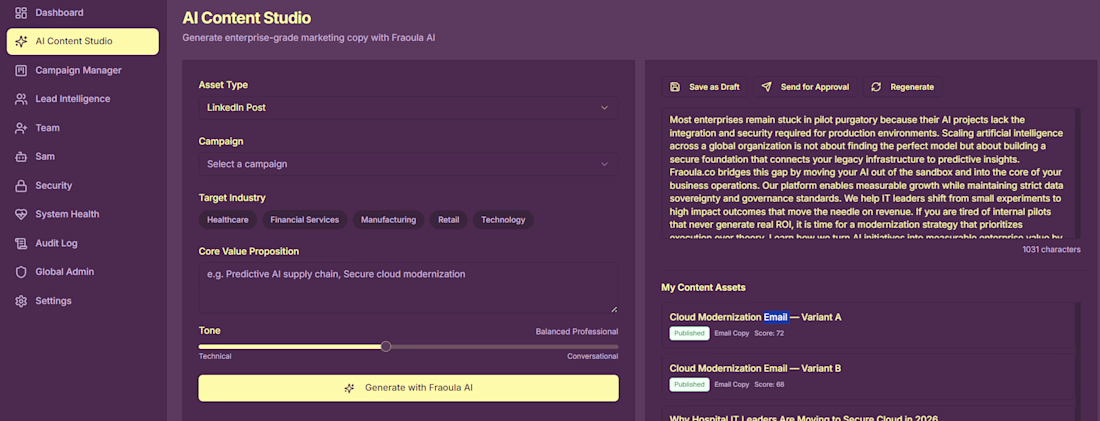Open the Team page
The width and height of the screenshot is (1100, 421).
[83, 128]
